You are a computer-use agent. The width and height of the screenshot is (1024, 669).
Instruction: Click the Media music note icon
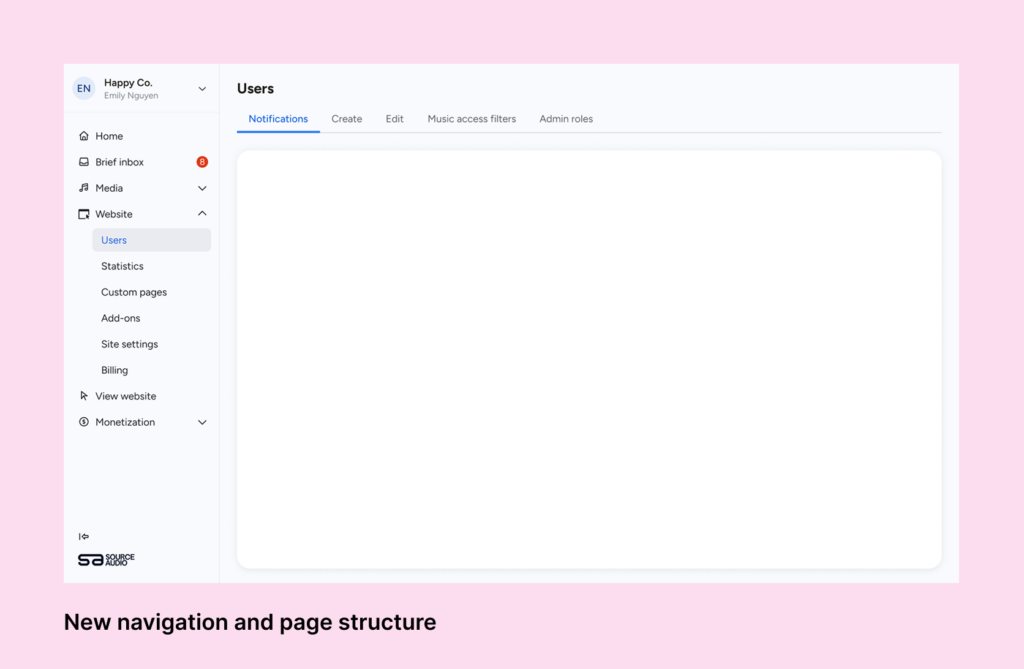(x=84, y=188)
